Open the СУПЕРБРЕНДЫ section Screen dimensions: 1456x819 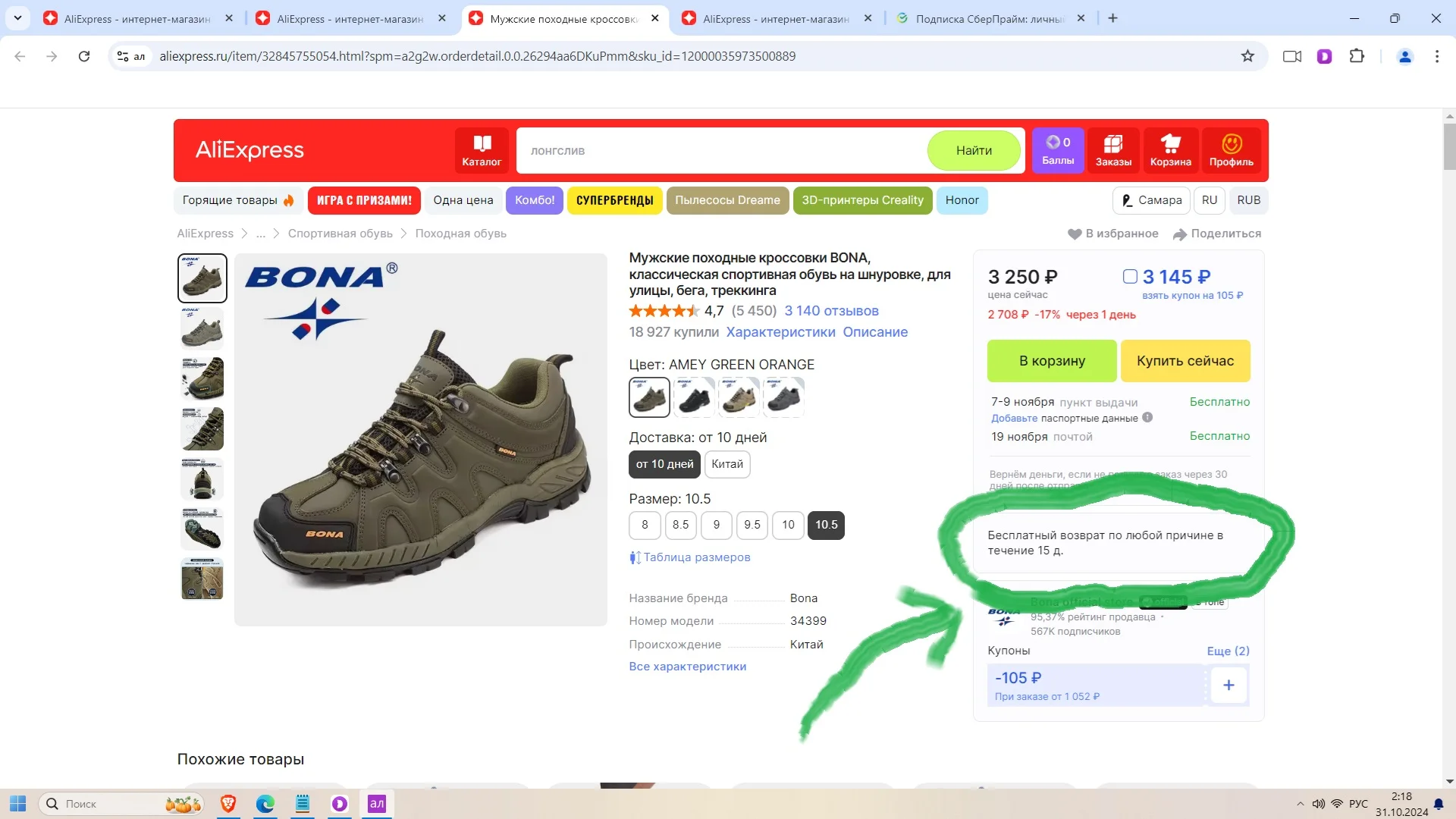(x=614, y=200)
